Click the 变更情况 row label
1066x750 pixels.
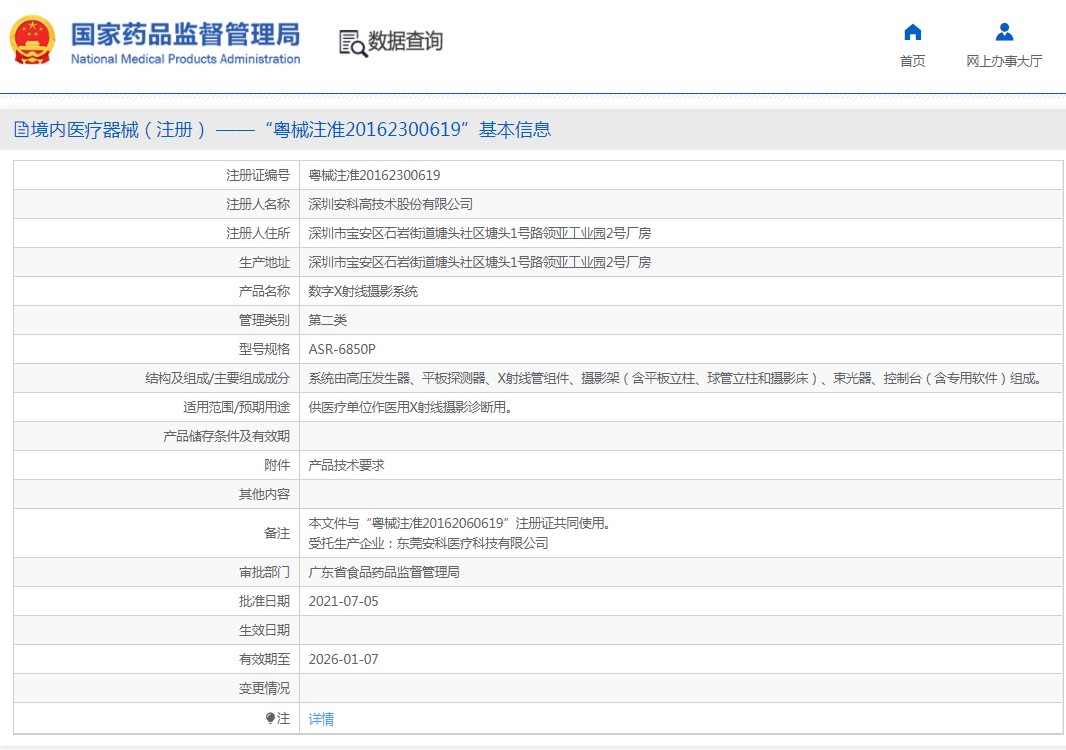[264, 688]
